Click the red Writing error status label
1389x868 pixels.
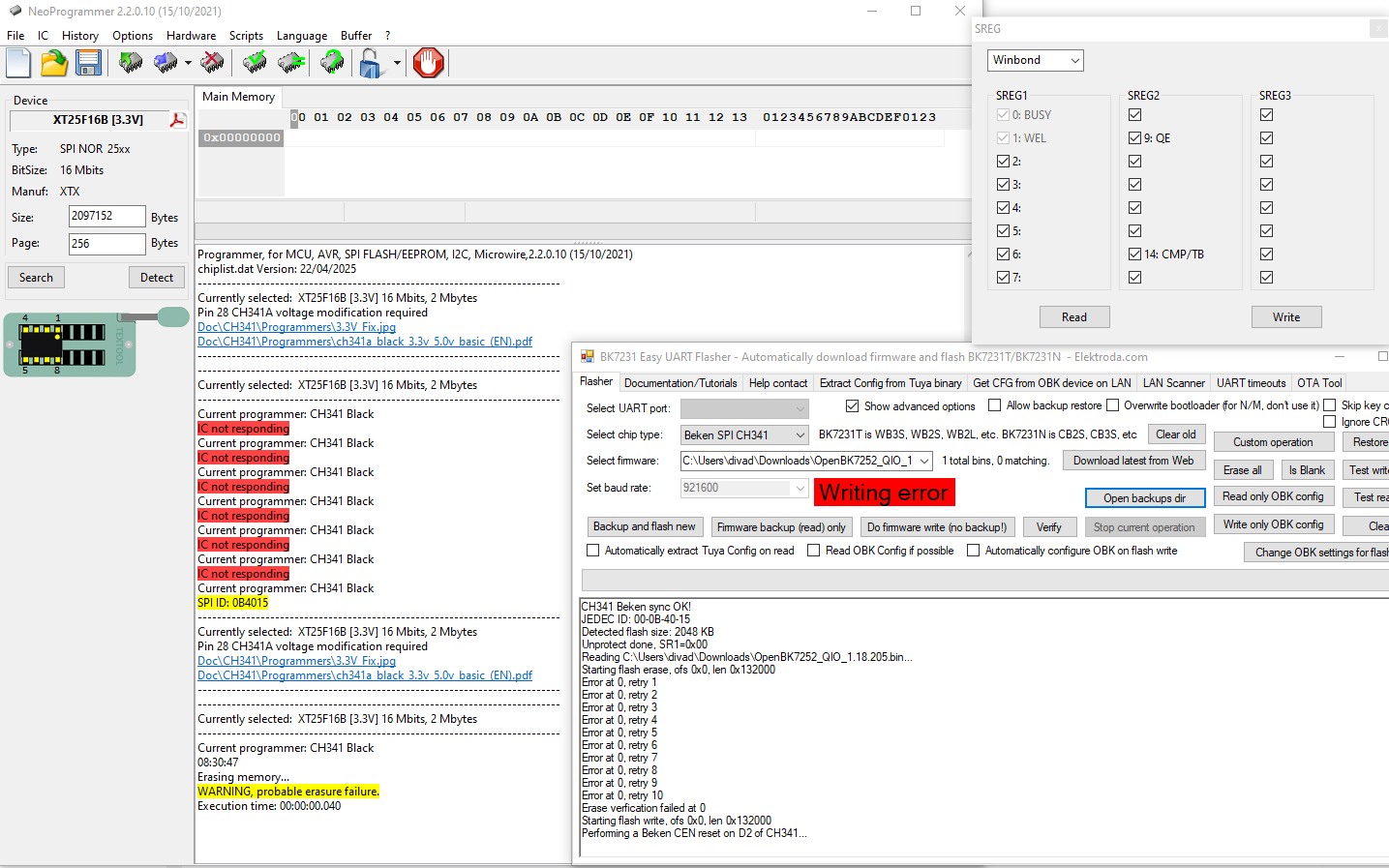[x=885, y=493]
